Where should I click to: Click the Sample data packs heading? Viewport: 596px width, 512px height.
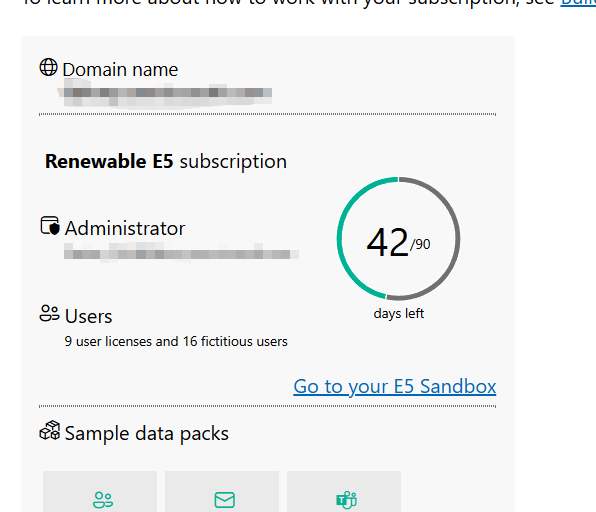147,434
